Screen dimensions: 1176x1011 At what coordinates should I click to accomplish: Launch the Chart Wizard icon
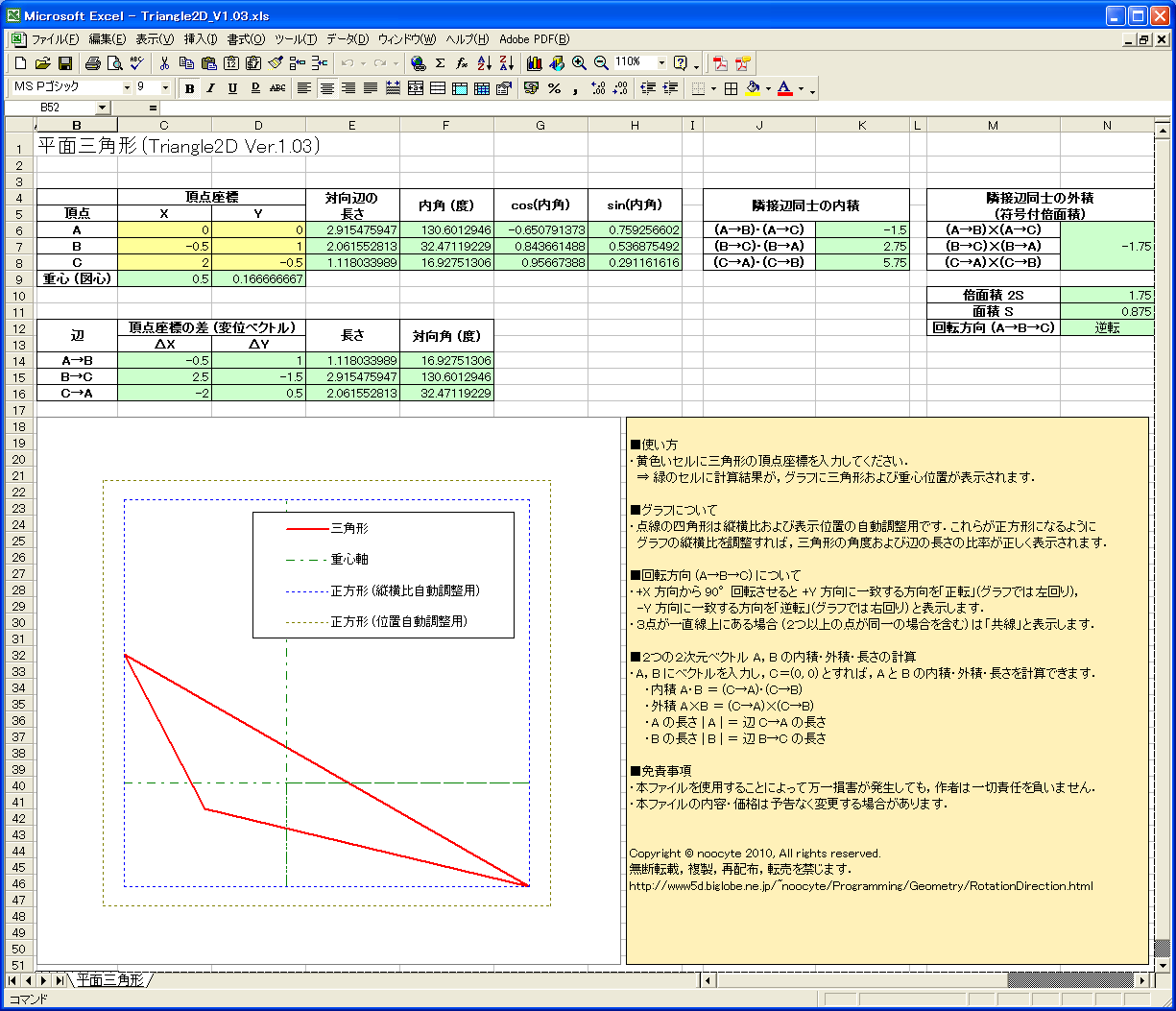pyautogui.click(x=534, y=63)
